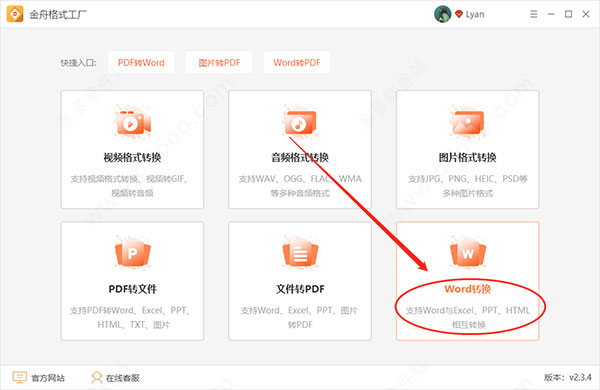Click the 在线客服 person icon
600x390 pixels.
pos(96,377)
